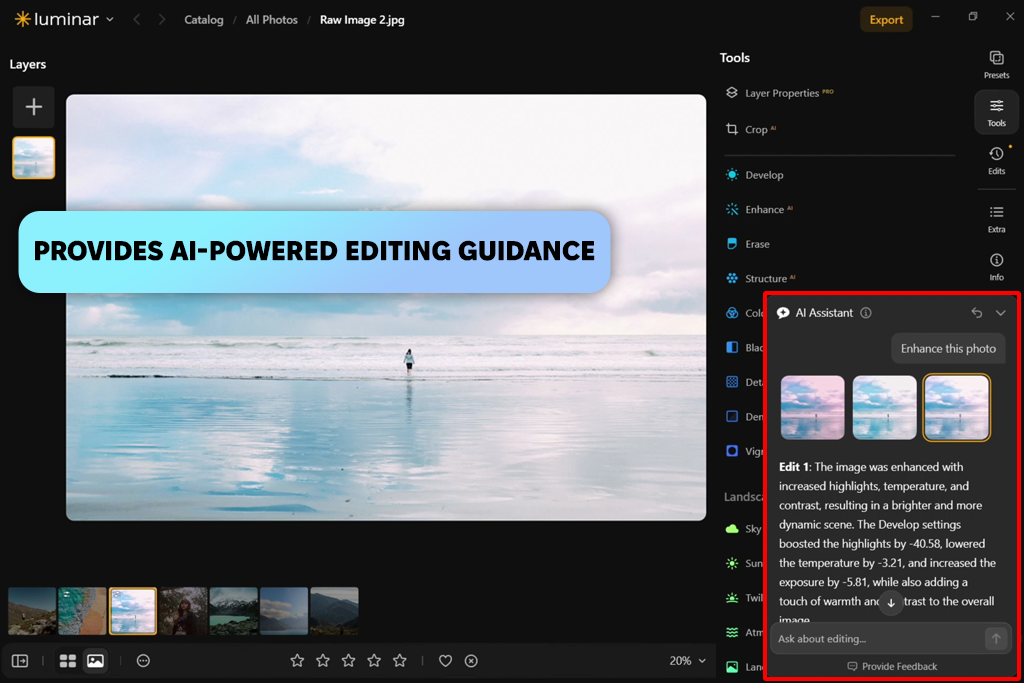Select the second AI edit preview thumbnail
Screen dimensions: 1024x683
884,407
